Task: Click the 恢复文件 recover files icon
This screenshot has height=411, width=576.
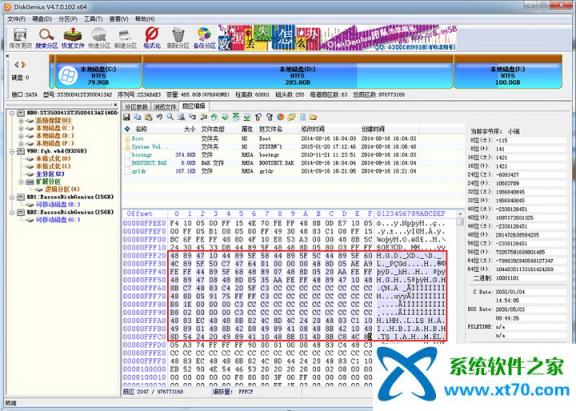Action: point(73,38)
